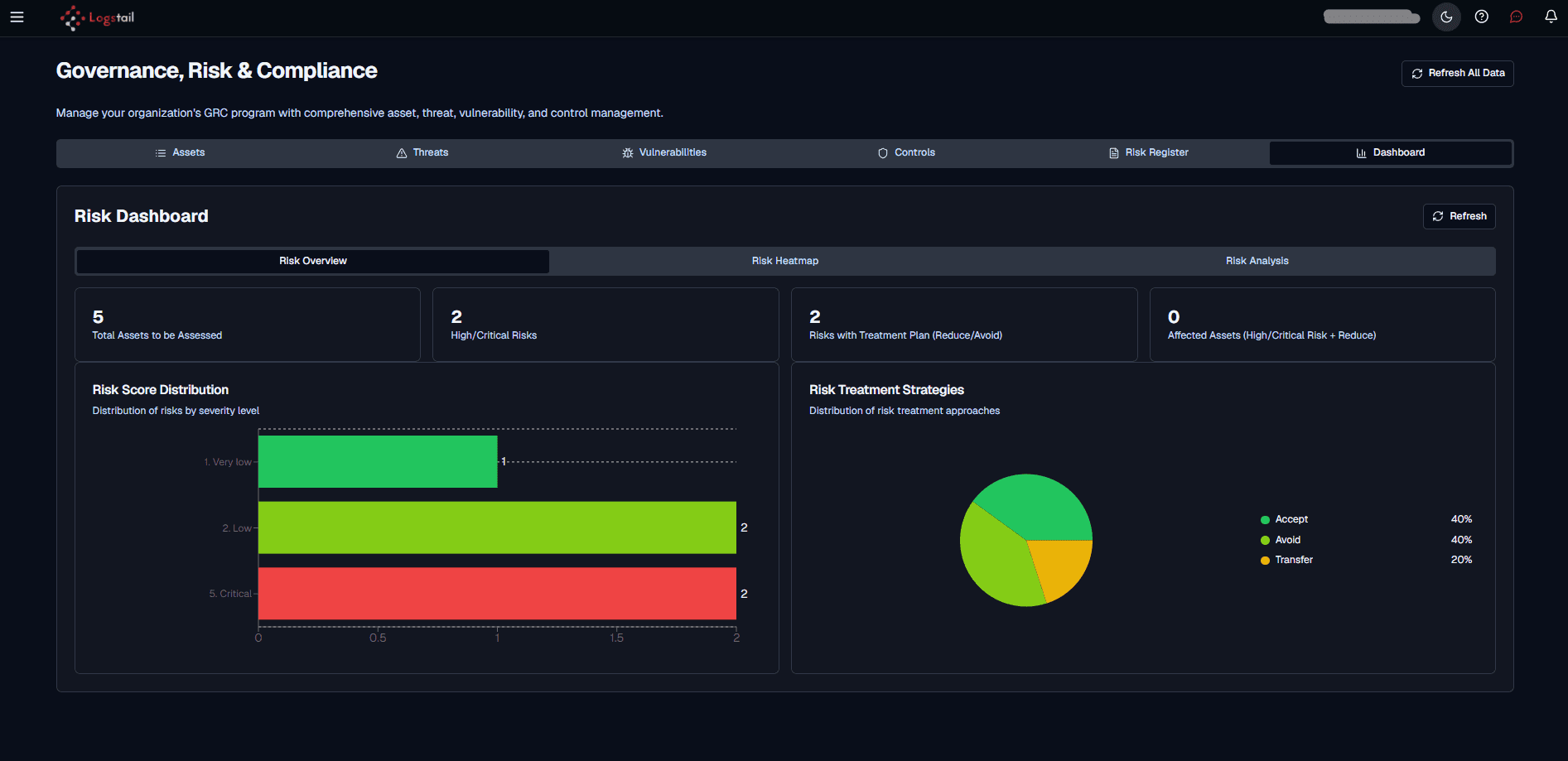Click the Transfer 20% value

(1461, 561)
